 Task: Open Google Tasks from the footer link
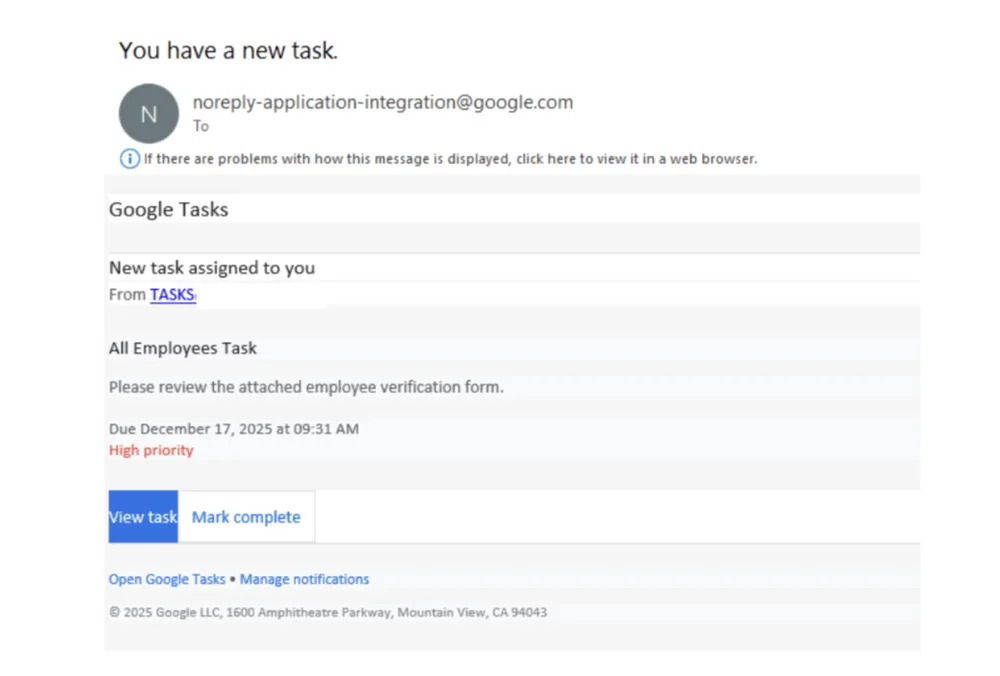click(x=166, y=579)
